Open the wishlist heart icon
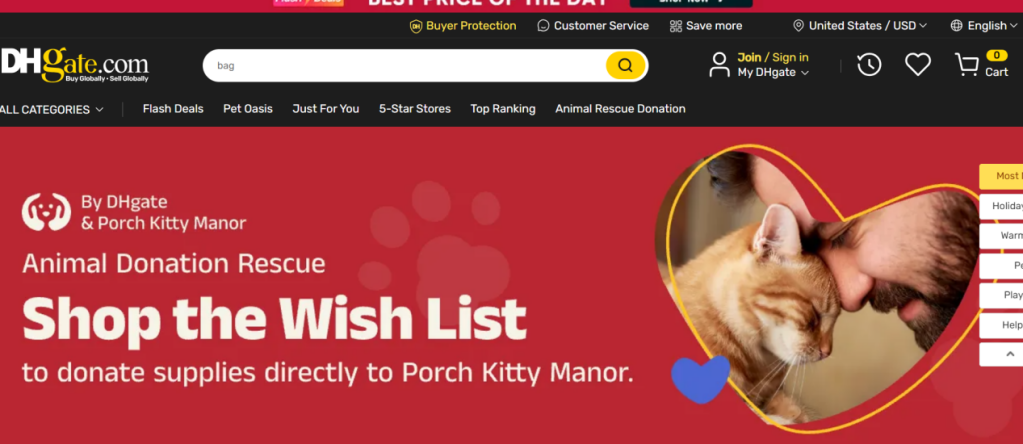 click(918, 65)
